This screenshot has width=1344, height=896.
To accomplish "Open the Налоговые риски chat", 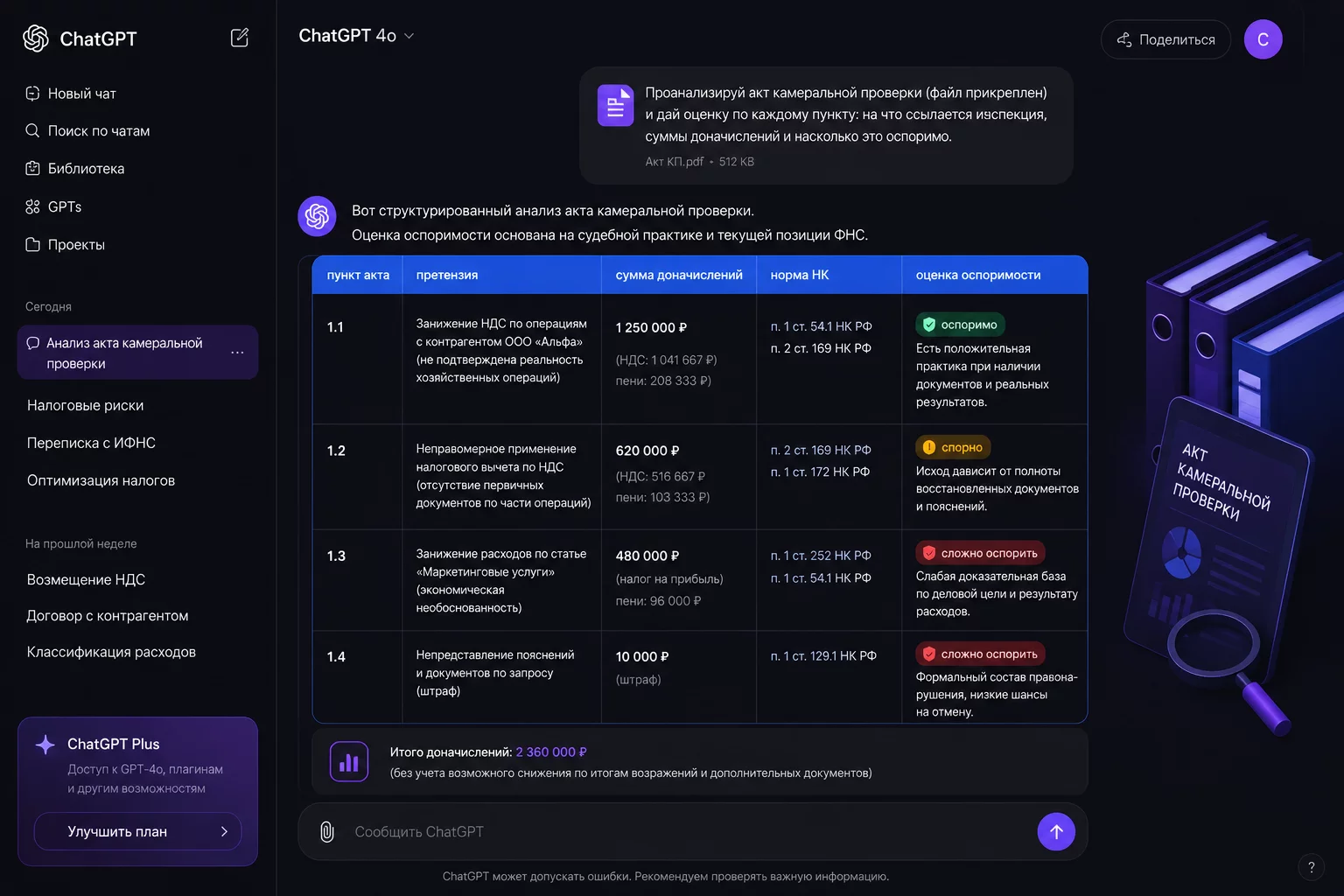I will 86,405.
